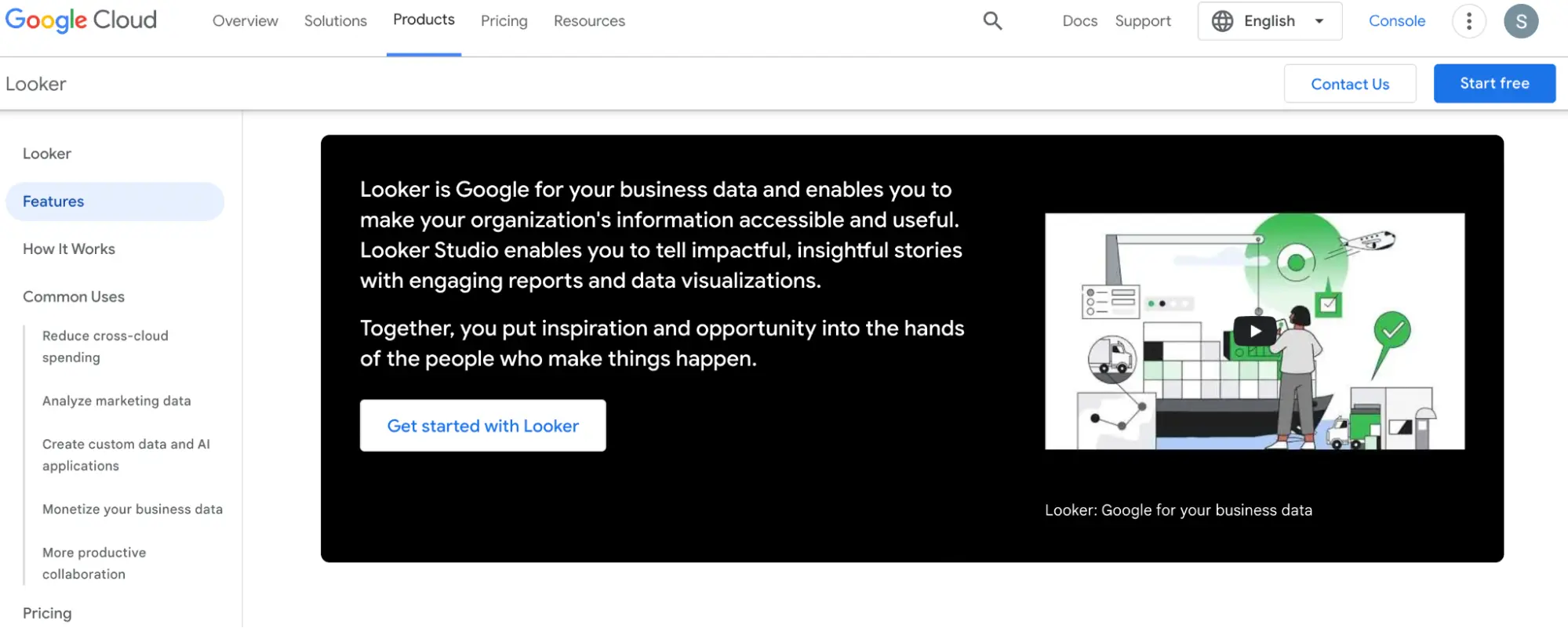Select the Features sidebar item
This screenshot has width=1568, height=628.
tap(115, 201)
